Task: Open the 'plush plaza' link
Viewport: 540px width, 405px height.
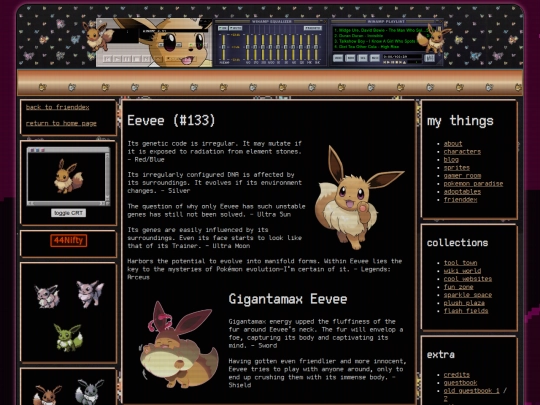Action: 464,303
